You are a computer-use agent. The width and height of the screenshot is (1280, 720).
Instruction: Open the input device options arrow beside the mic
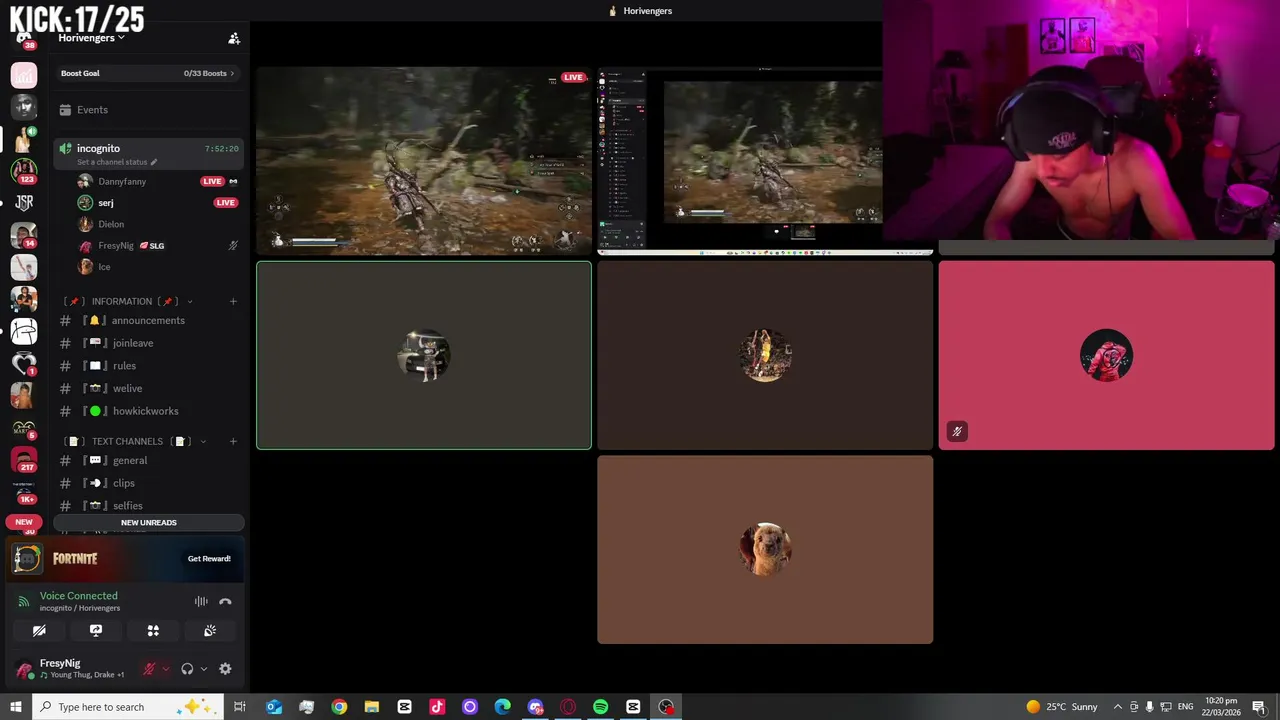pos(165,669)
